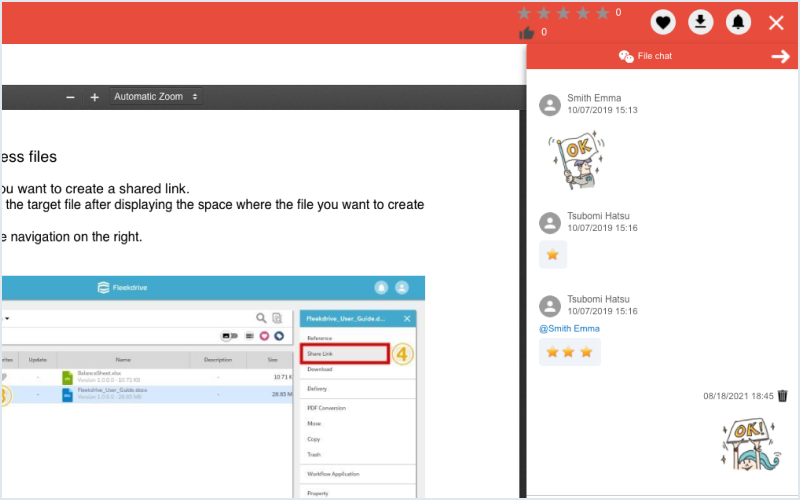Select Fleekdrive_User_Guide.docx row in embedded list

pos(147,394)
